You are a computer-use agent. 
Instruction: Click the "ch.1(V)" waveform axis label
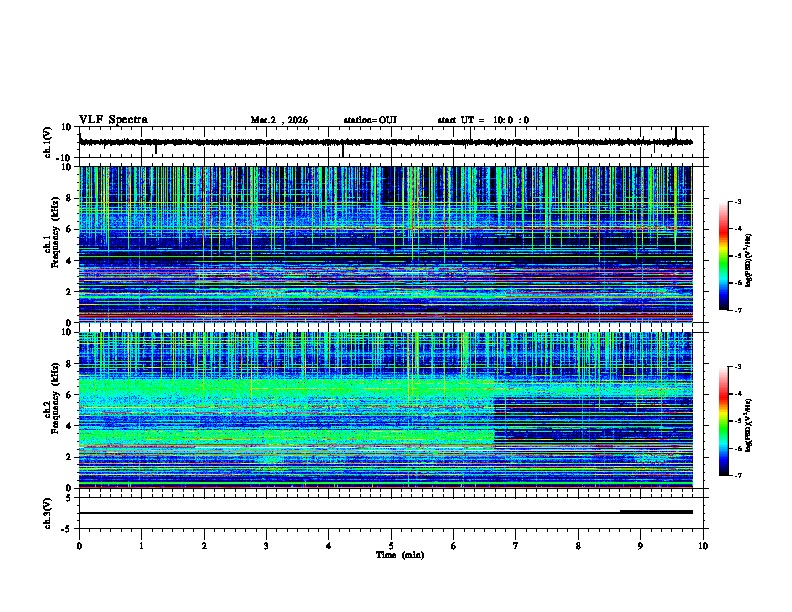click(x=48, y=142)
